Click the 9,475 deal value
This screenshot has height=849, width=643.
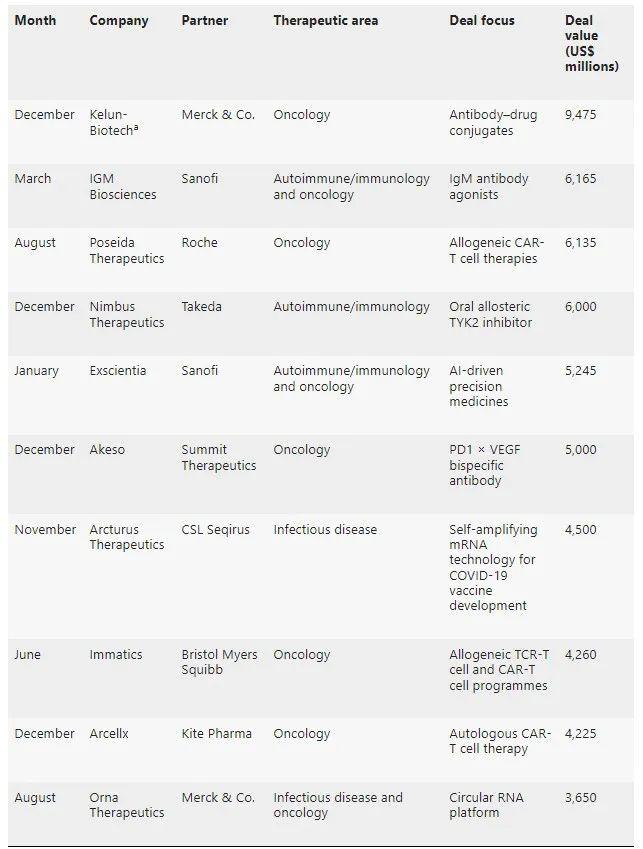click(x=580, y=115)
